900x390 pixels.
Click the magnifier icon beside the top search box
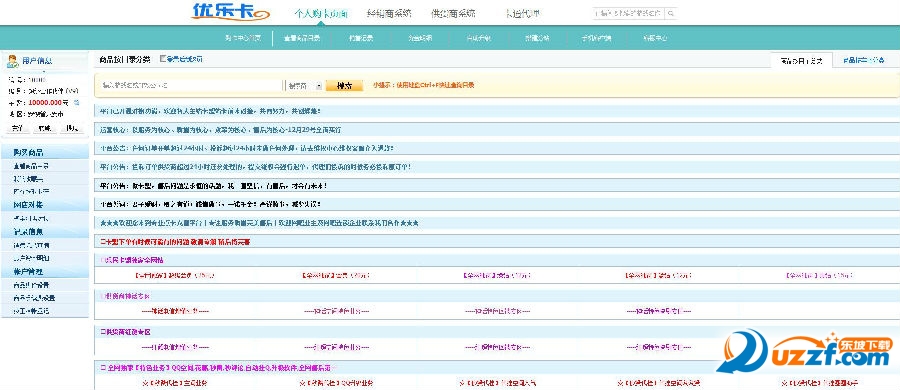(671, 13)
